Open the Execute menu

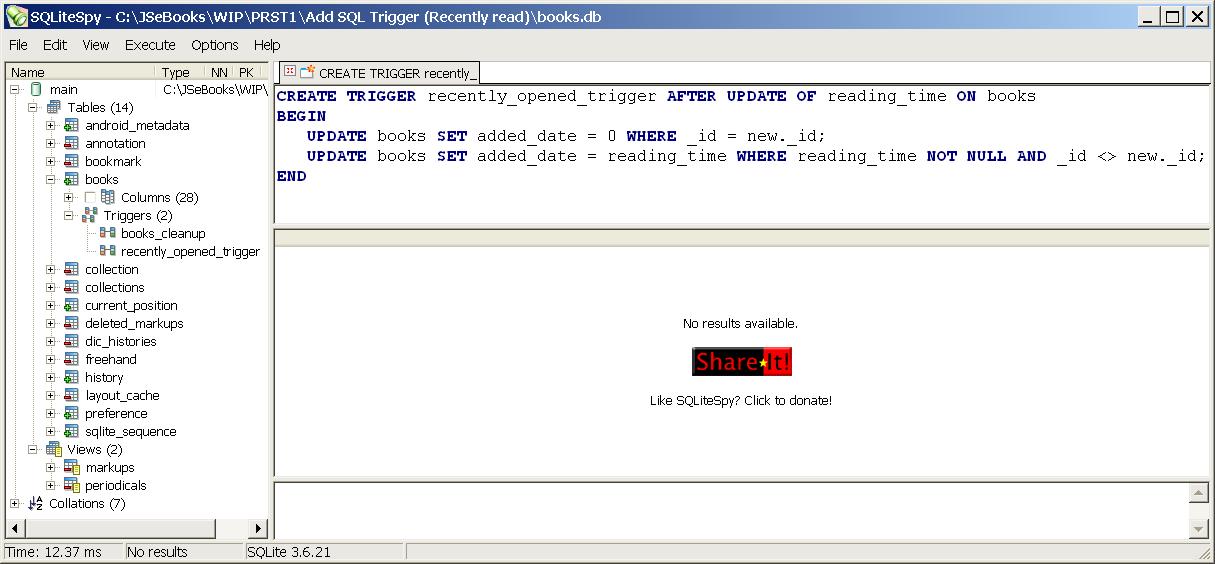click(150, 45)
